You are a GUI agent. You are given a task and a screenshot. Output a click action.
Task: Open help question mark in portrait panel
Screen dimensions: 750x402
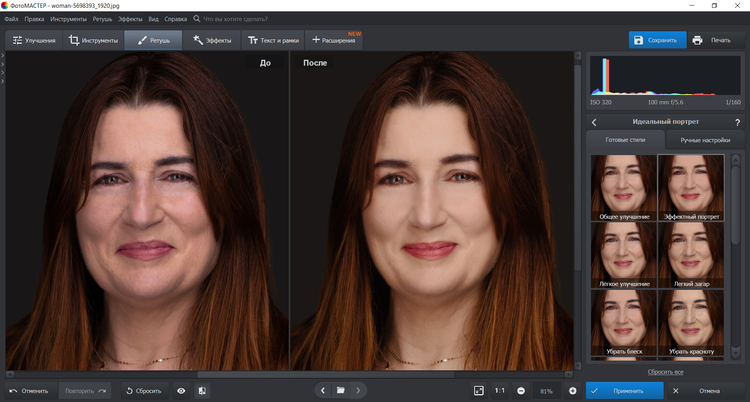737,122
